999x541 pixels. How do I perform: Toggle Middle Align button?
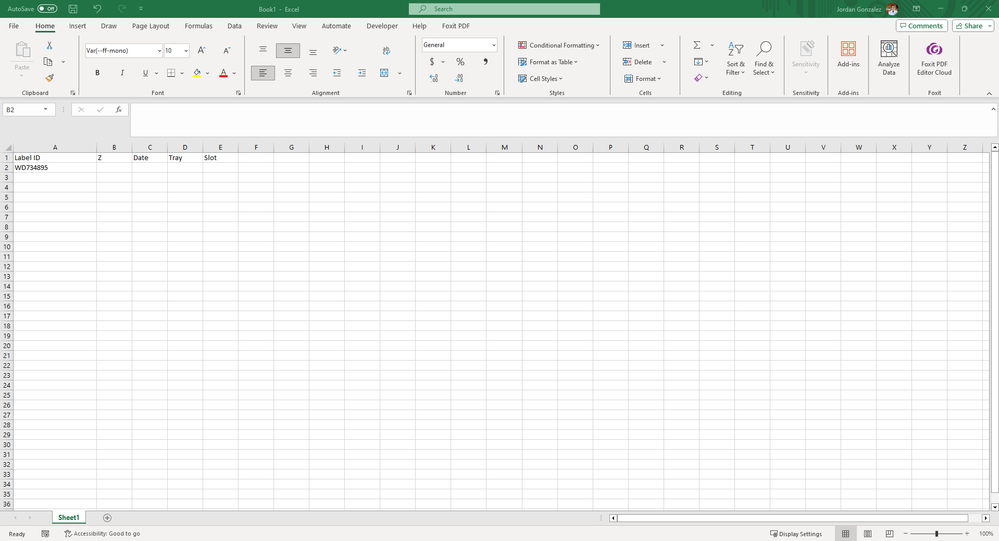point(288,50)
